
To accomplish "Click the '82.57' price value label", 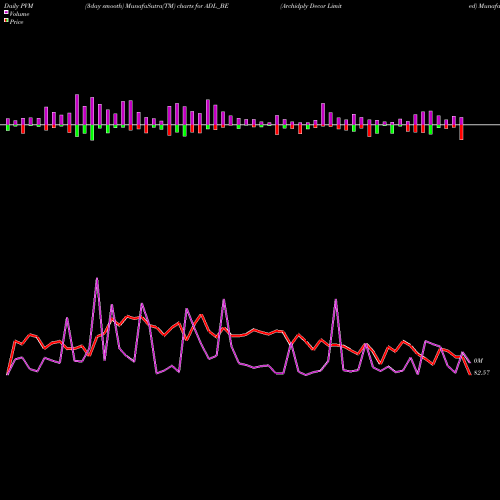I will [x=482, y=373].
